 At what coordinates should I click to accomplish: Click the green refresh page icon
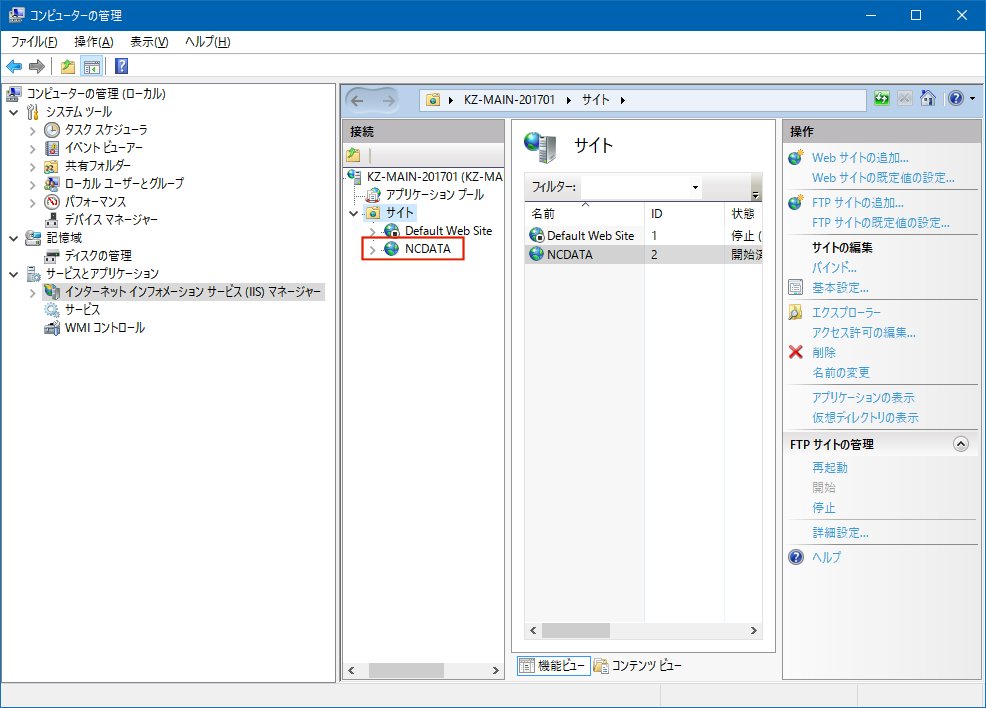pyautogui.click(x=882, y=98)
